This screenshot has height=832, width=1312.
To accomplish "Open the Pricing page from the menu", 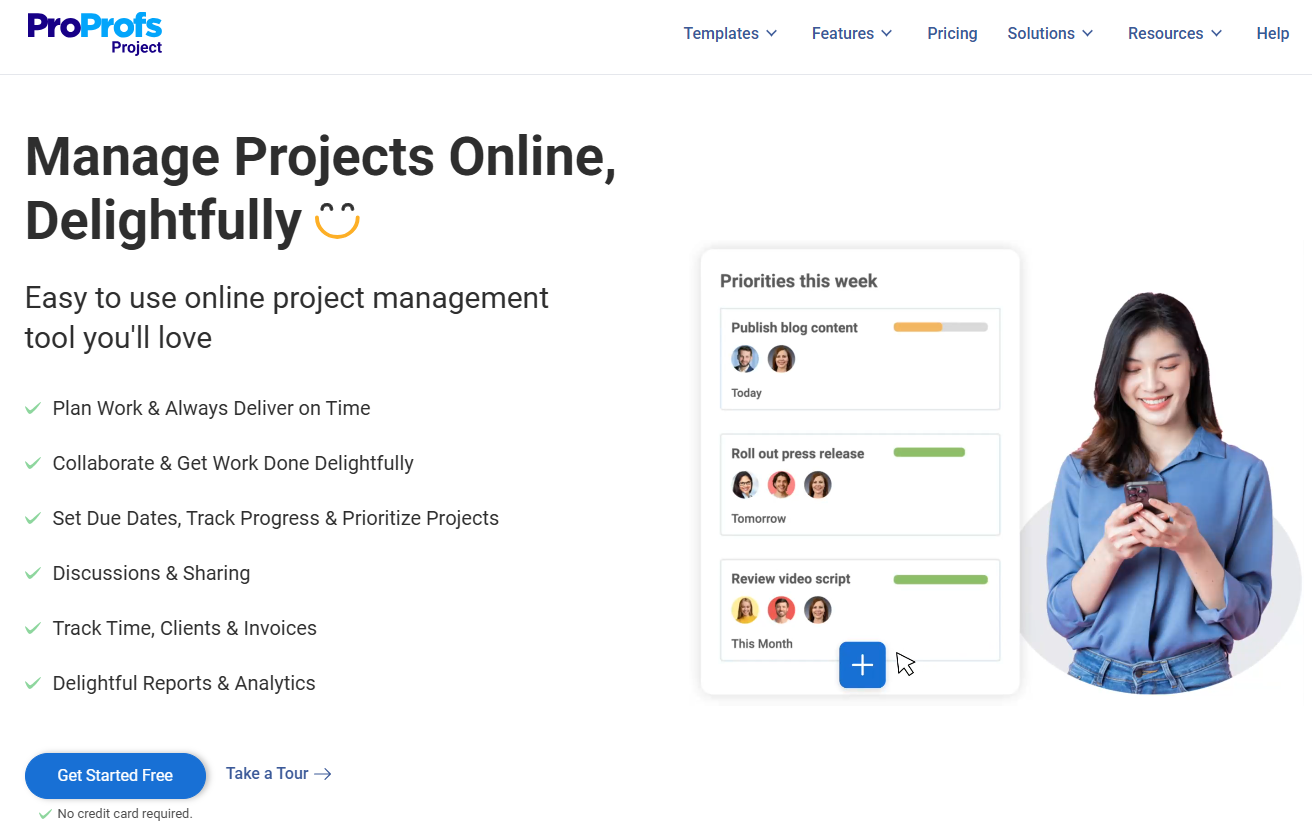I will click(952, 33).
